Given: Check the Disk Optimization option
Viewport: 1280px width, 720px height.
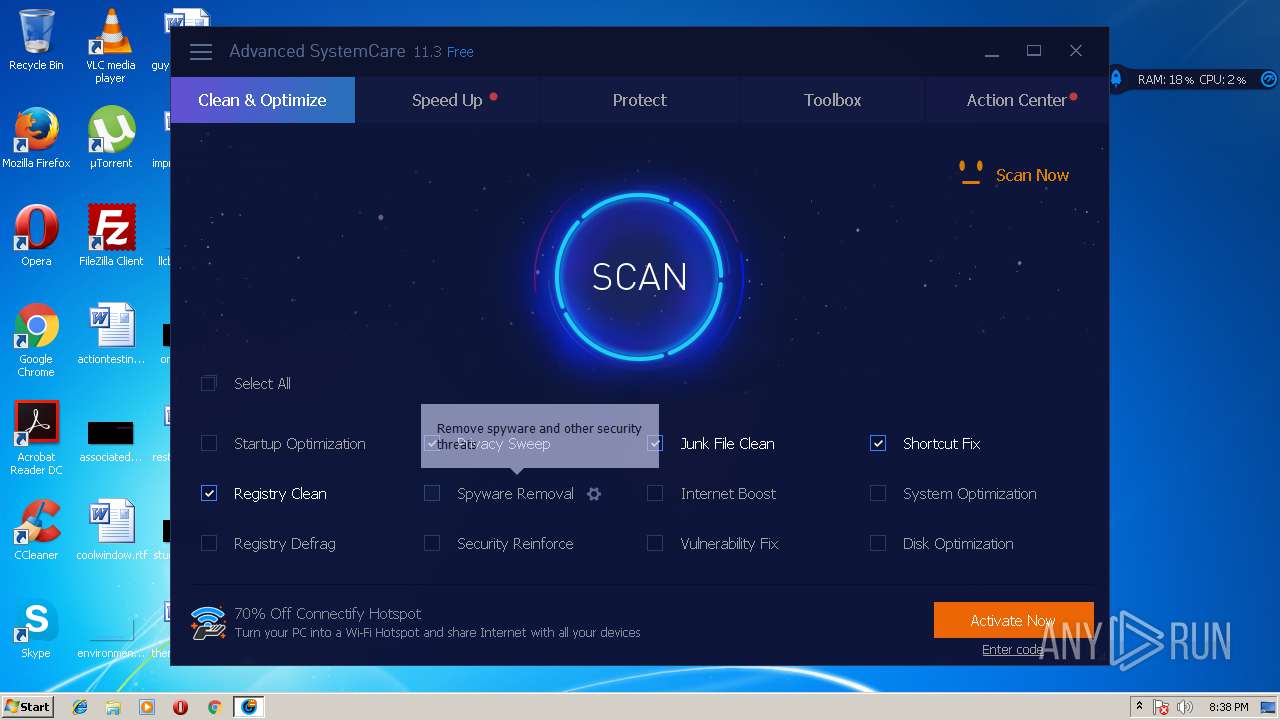Looking at the screenshot, I should (x=878, y=543).
